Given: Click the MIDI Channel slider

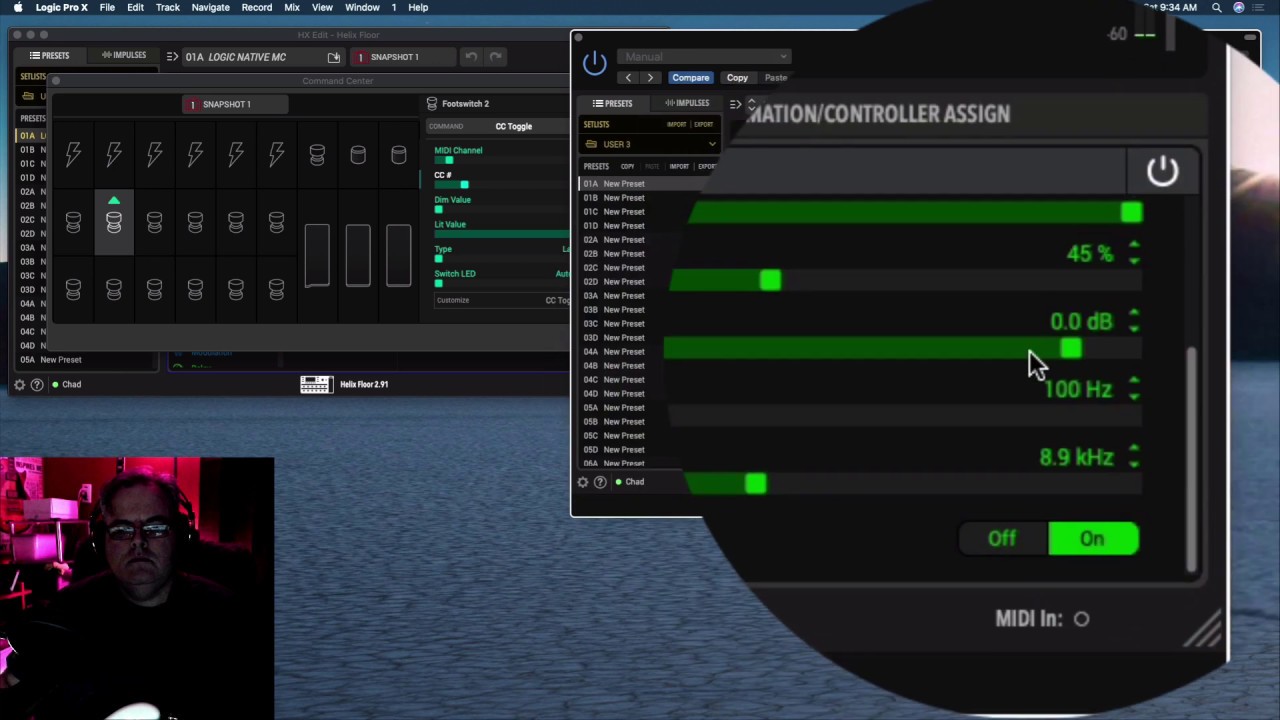Looking at the screenshot, I should point(501,161).
